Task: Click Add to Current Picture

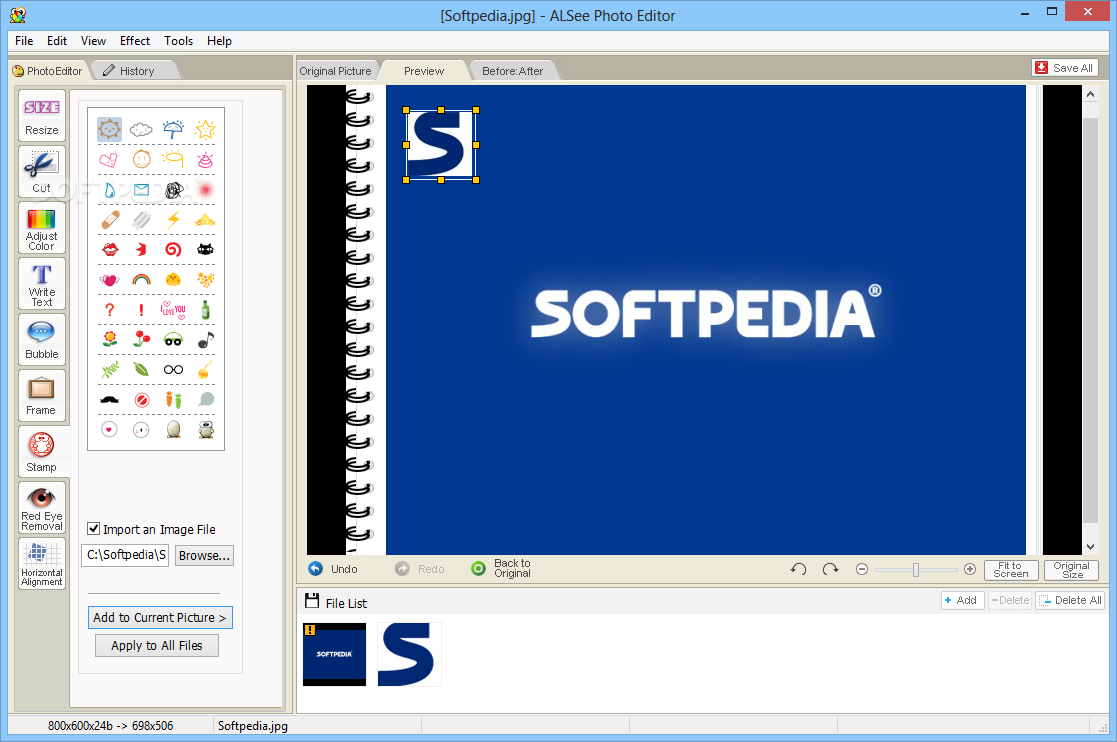Action: (x=160, y=617)
